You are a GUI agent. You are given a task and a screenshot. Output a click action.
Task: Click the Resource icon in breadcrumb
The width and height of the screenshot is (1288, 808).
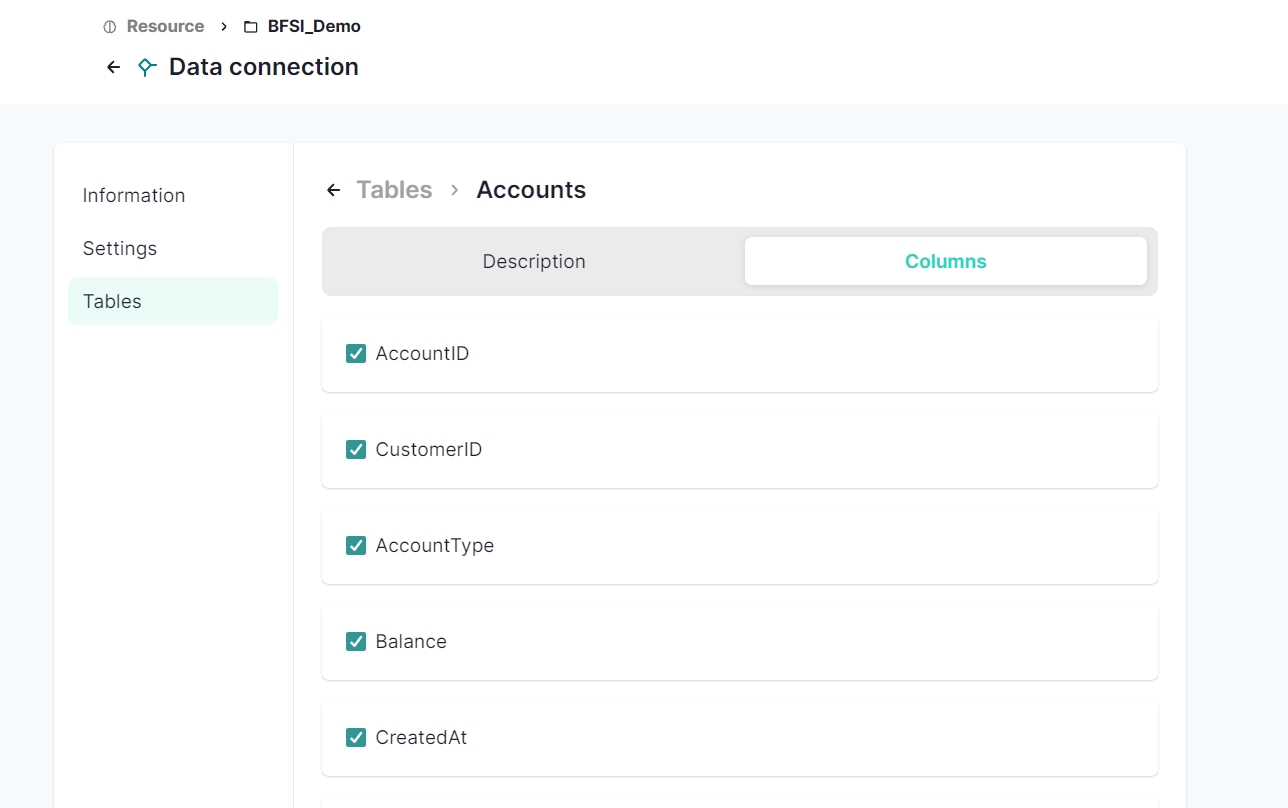click(x=110, y=27)
